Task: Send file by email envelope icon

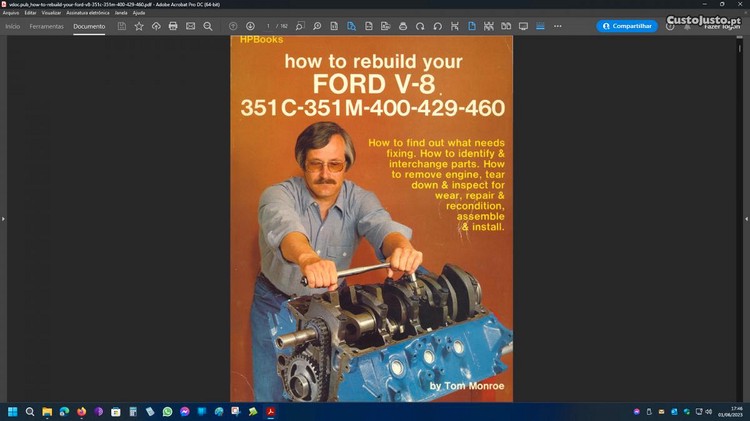Action: point(190,26)
